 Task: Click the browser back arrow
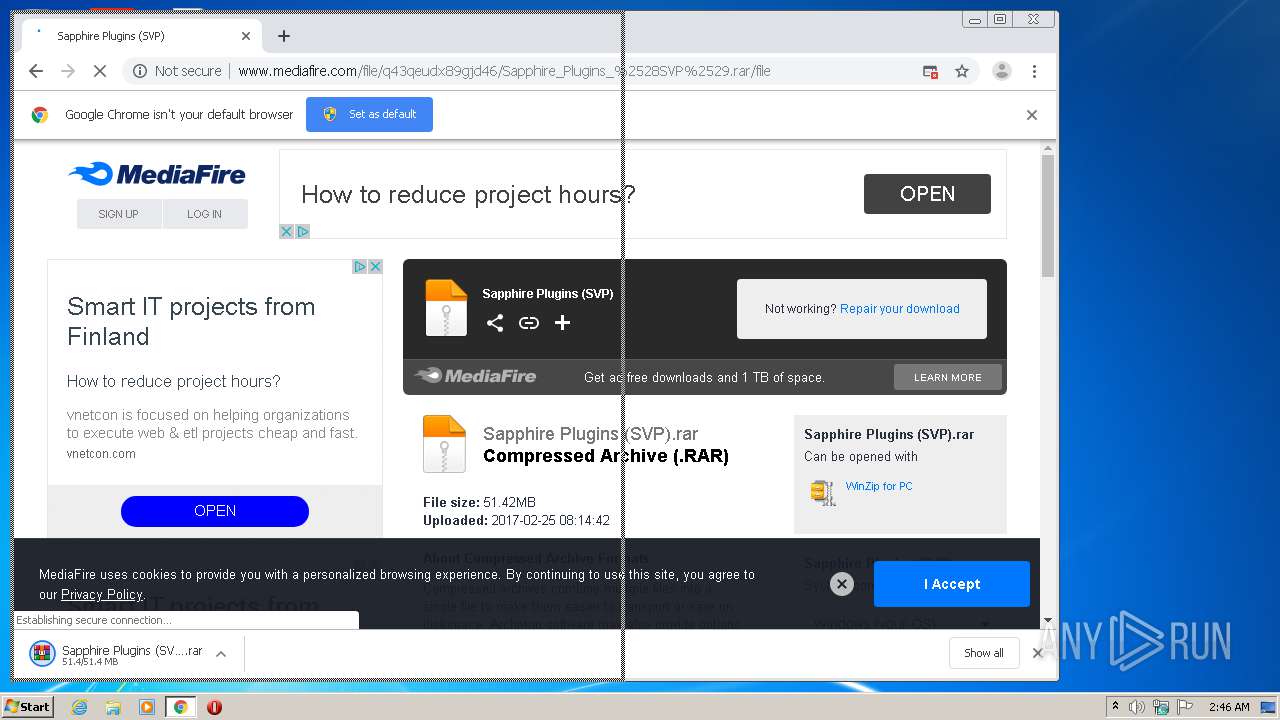point(36,71)
